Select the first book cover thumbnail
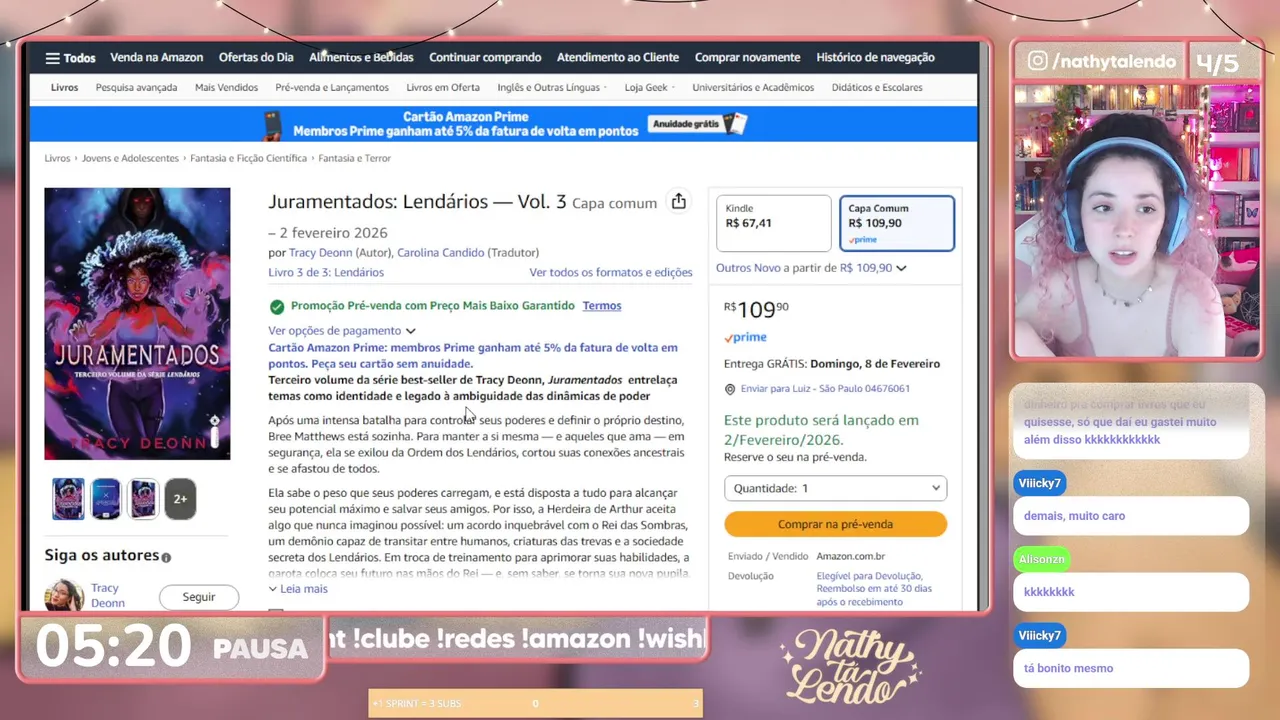 pyautogui.click(x=68, y=499)
